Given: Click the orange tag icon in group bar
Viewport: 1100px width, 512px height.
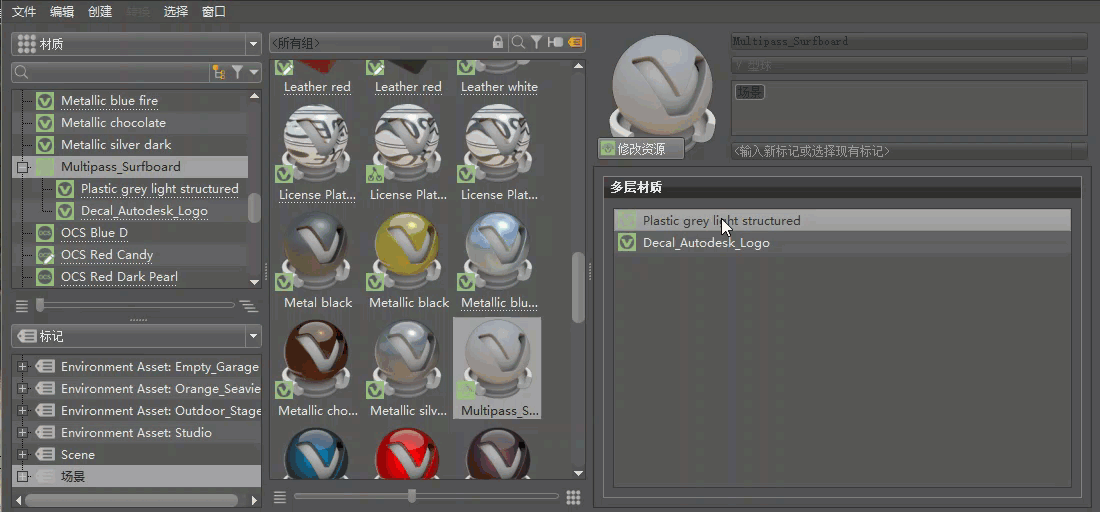Looking at the screenshot, I should pyautogui.click(x=575, y=42).
